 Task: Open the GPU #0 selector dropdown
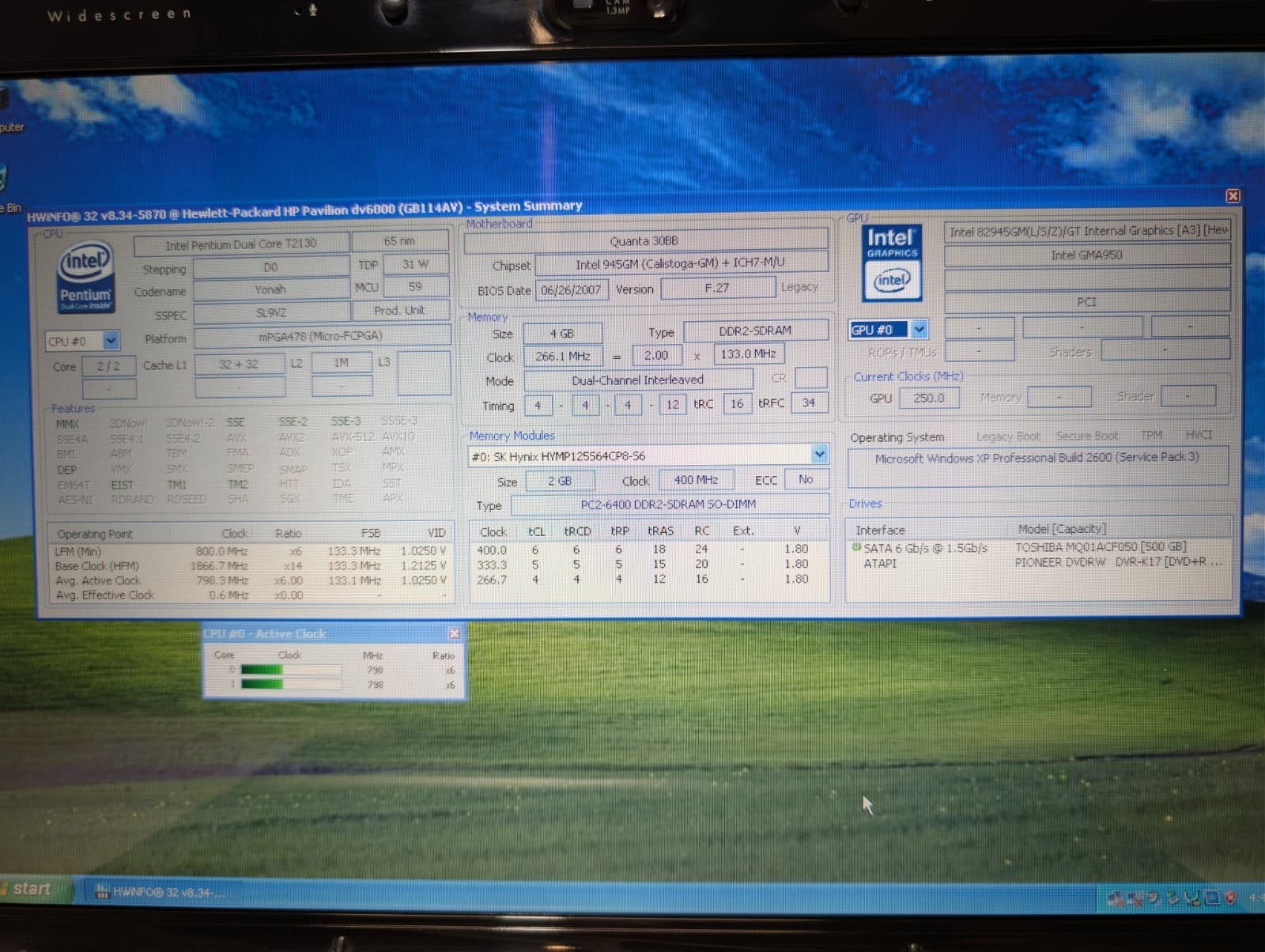point(919,329)
